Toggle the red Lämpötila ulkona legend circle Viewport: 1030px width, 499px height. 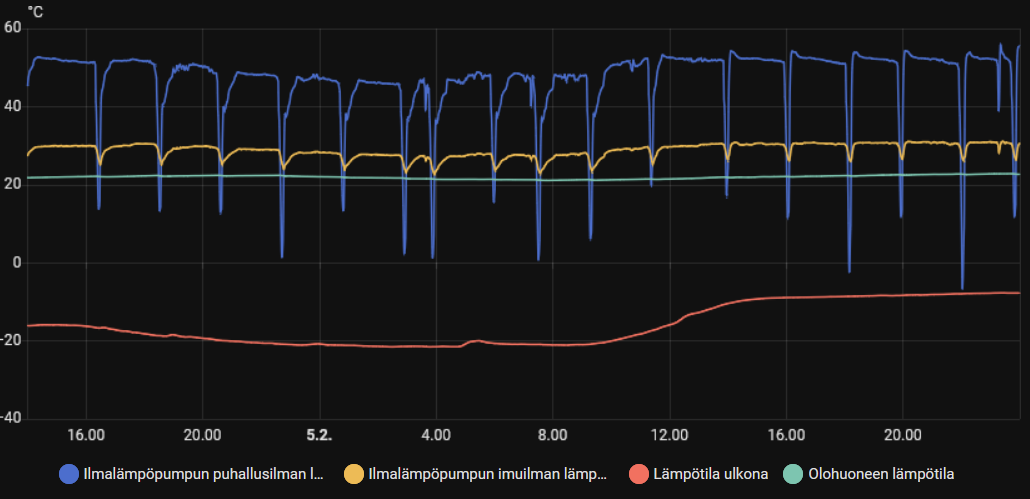(638, 474)
